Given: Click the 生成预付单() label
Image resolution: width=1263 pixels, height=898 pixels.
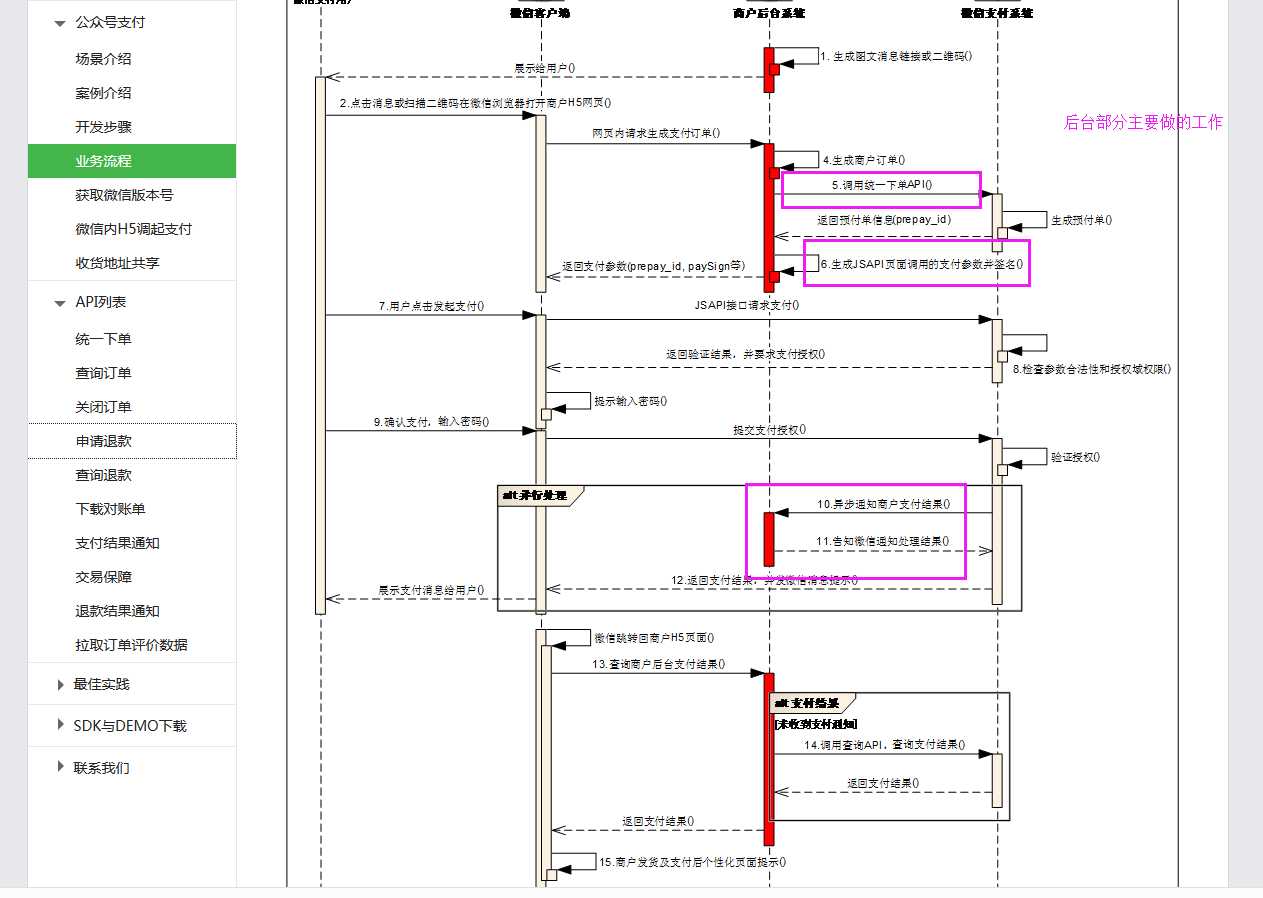Looking at the screenshot, I should [x=1081, y=220].
